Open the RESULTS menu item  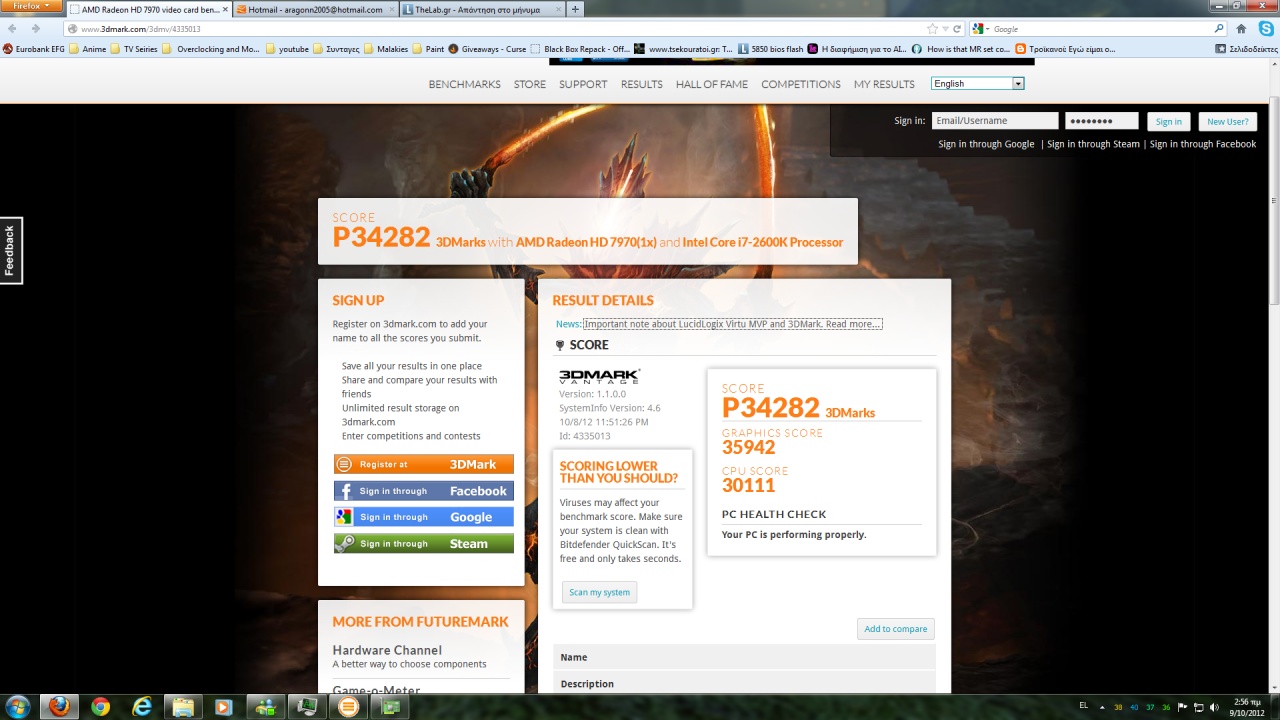[x=641, y=84]
